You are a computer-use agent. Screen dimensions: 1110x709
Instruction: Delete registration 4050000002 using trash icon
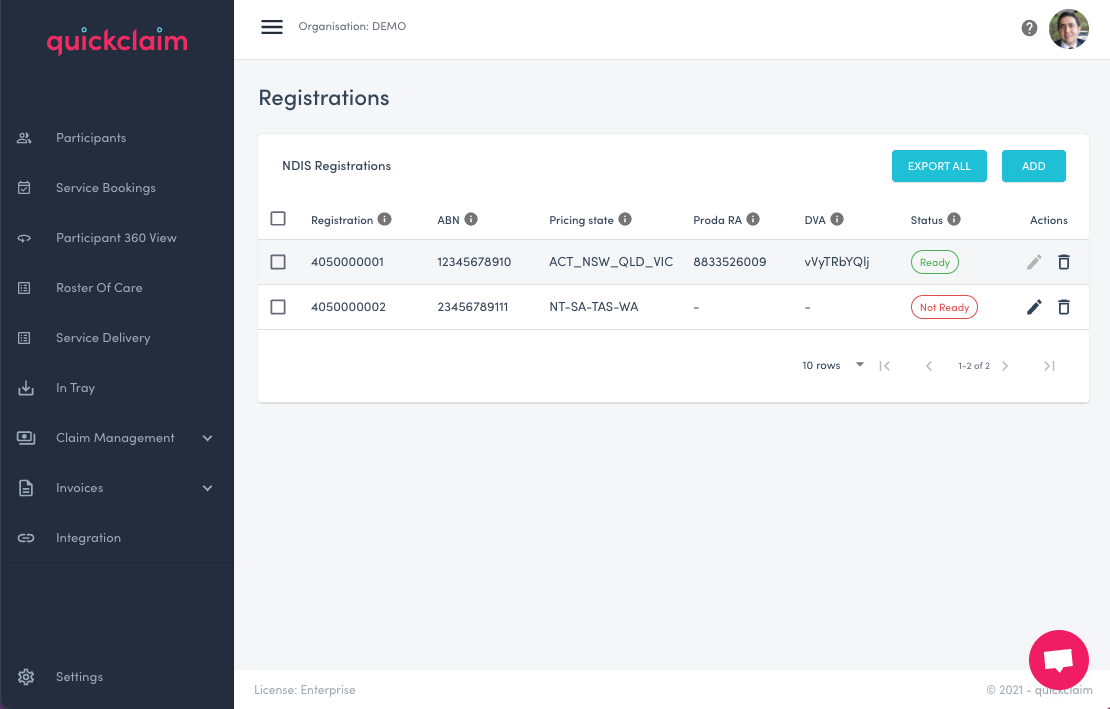click(1064, 307)
